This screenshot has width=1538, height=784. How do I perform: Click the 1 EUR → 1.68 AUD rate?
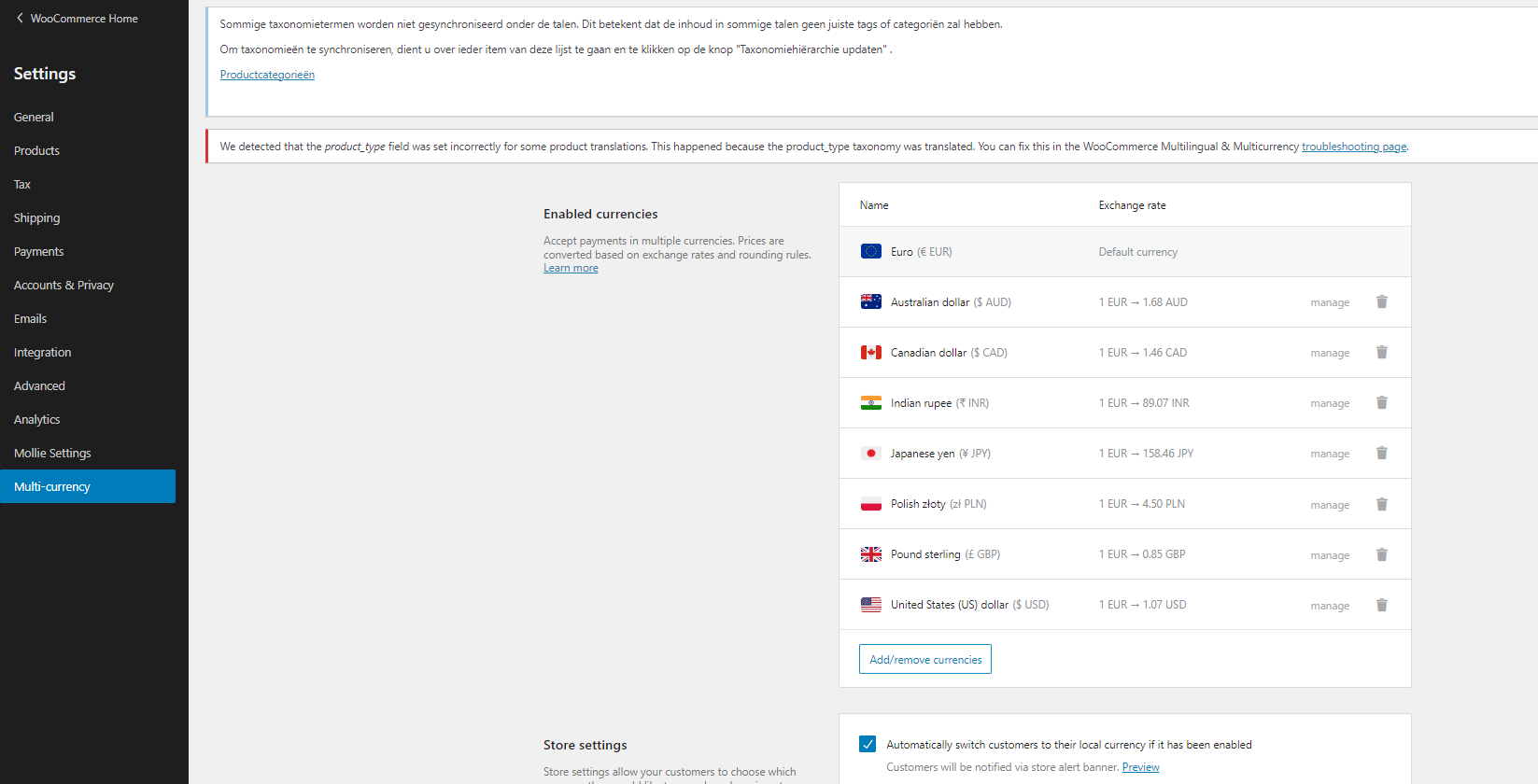[1143, 302]
